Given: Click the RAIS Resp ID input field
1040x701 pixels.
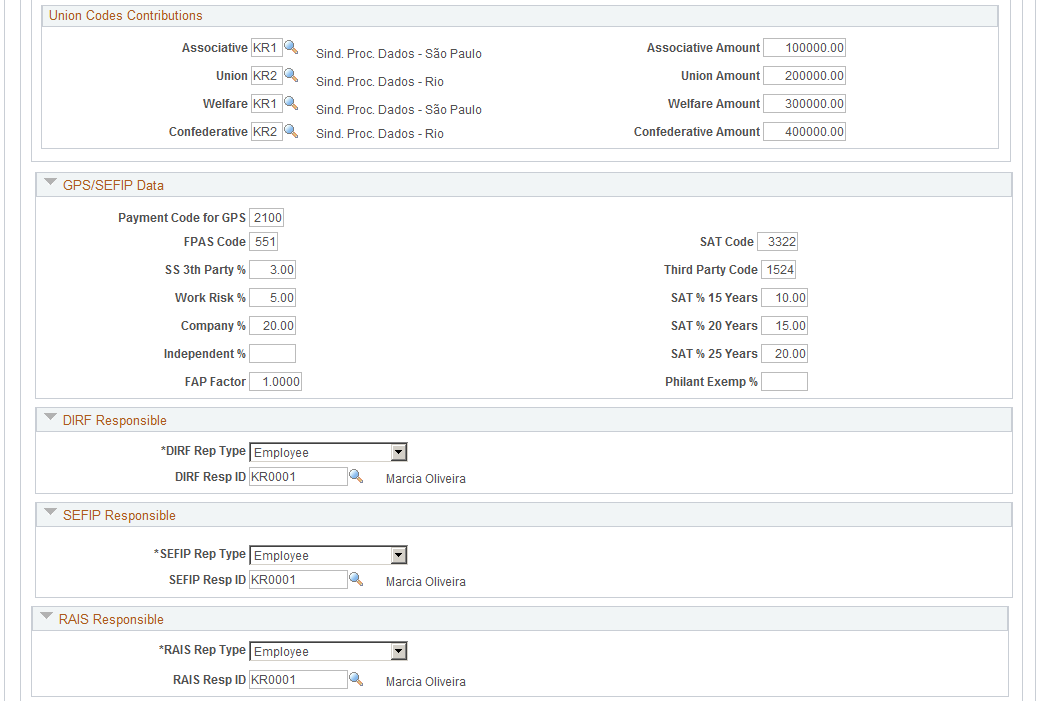Looking at the screenshot, I should (x=298, y=679).
